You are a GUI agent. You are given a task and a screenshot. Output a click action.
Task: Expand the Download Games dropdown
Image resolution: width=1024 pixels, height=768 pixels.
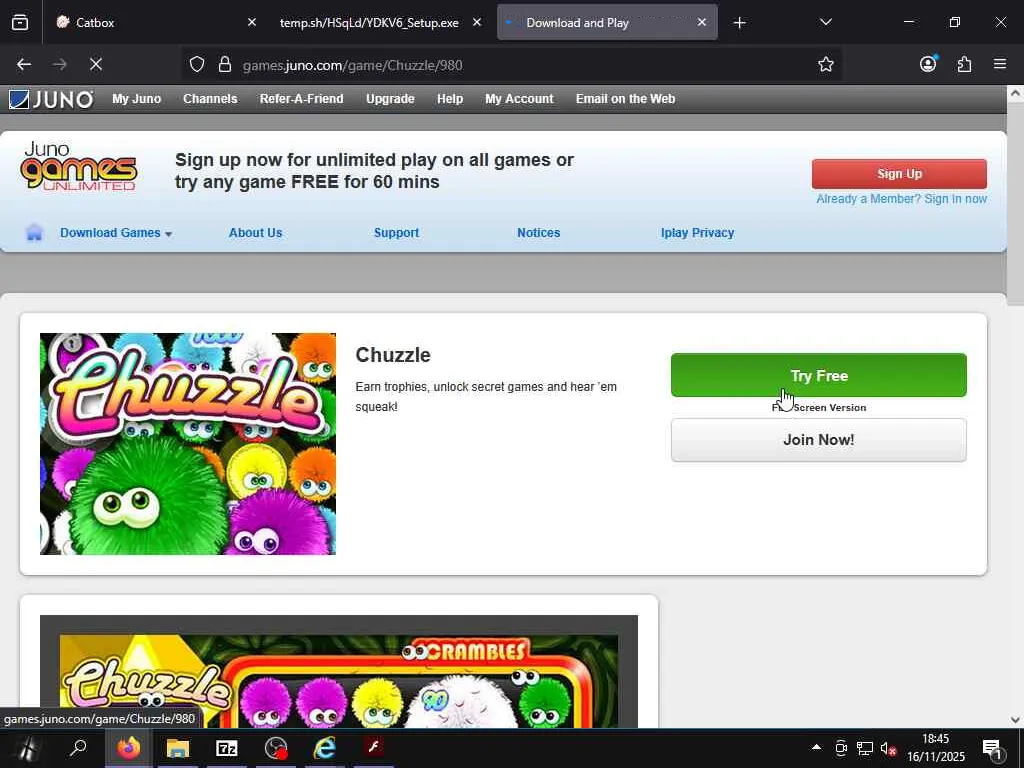(116, 232)
